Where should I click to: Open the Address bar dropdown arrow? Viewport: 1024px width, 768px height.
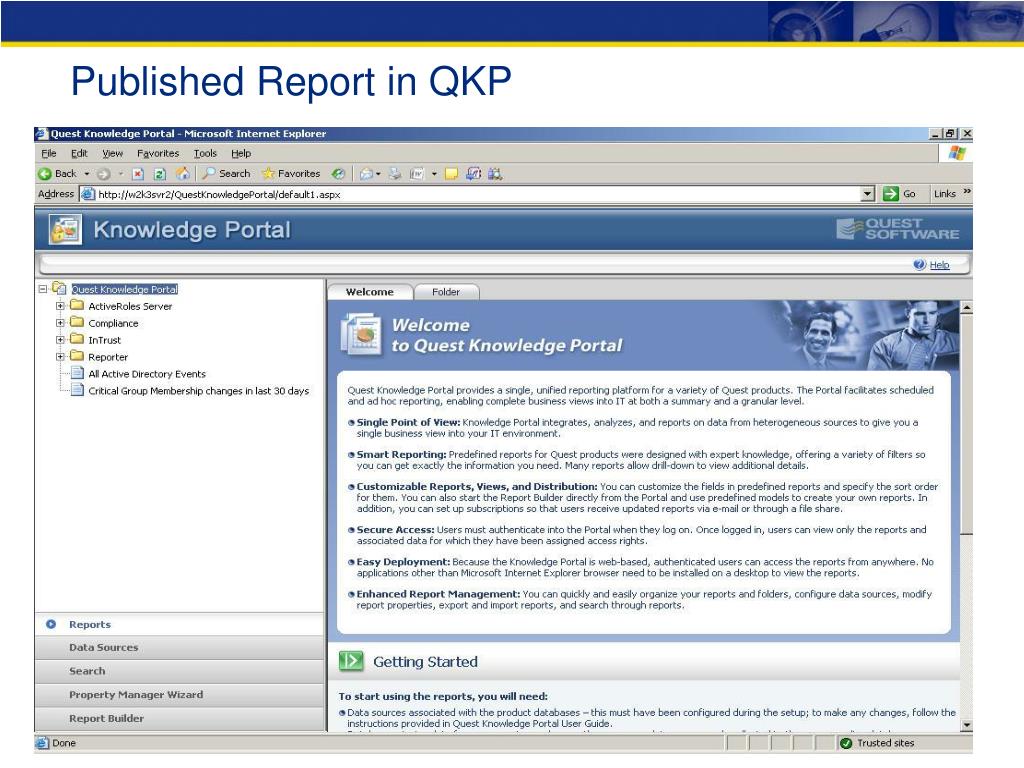point(867,194)
